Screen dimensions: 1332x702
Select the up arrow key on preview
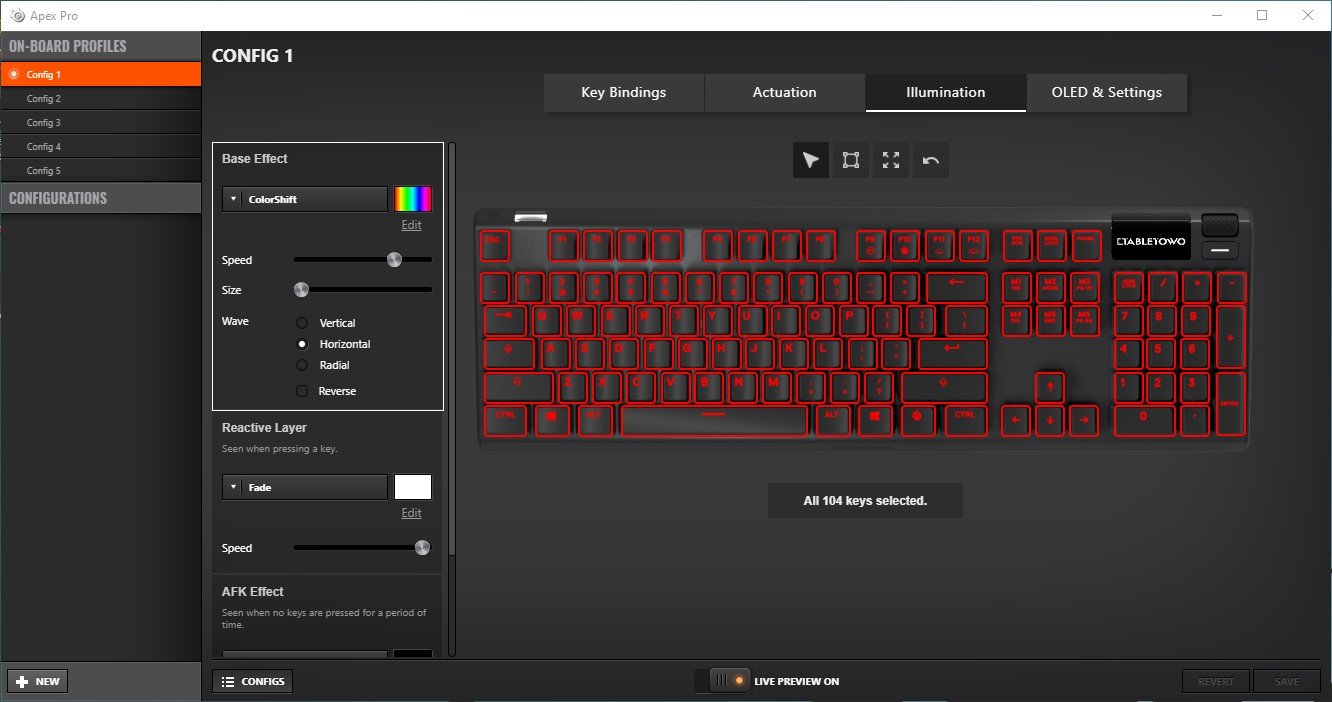click(1049, 386)
